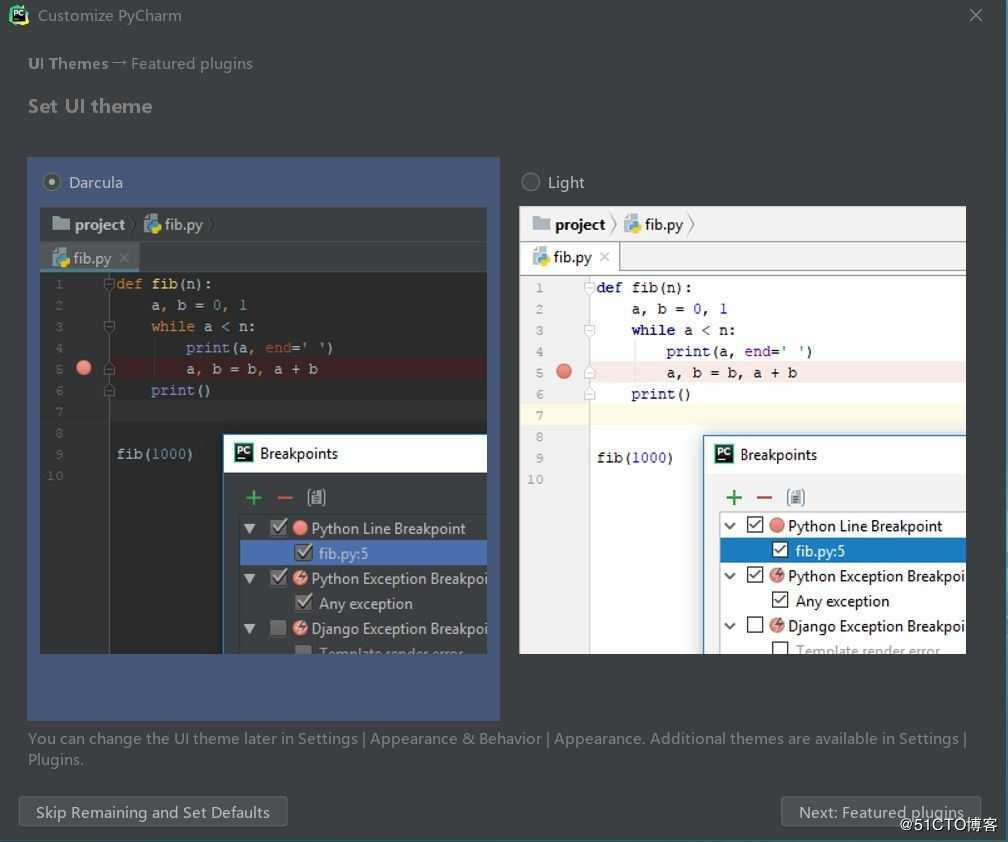Click the project folder icon in Light preview
Viewport: 1008px width, 842px height.
pyautogui.click(x=541, y=224)
